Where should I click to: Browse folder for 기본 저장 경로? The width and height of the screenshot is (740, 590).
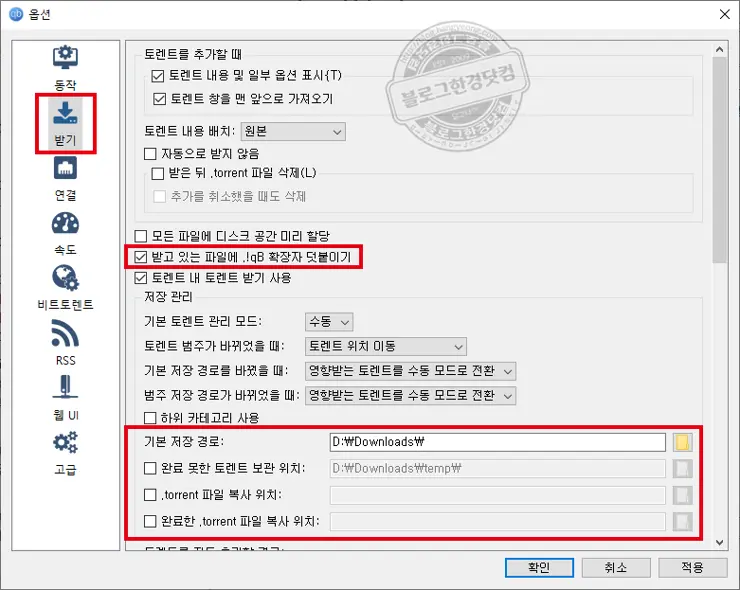[682, 442]
